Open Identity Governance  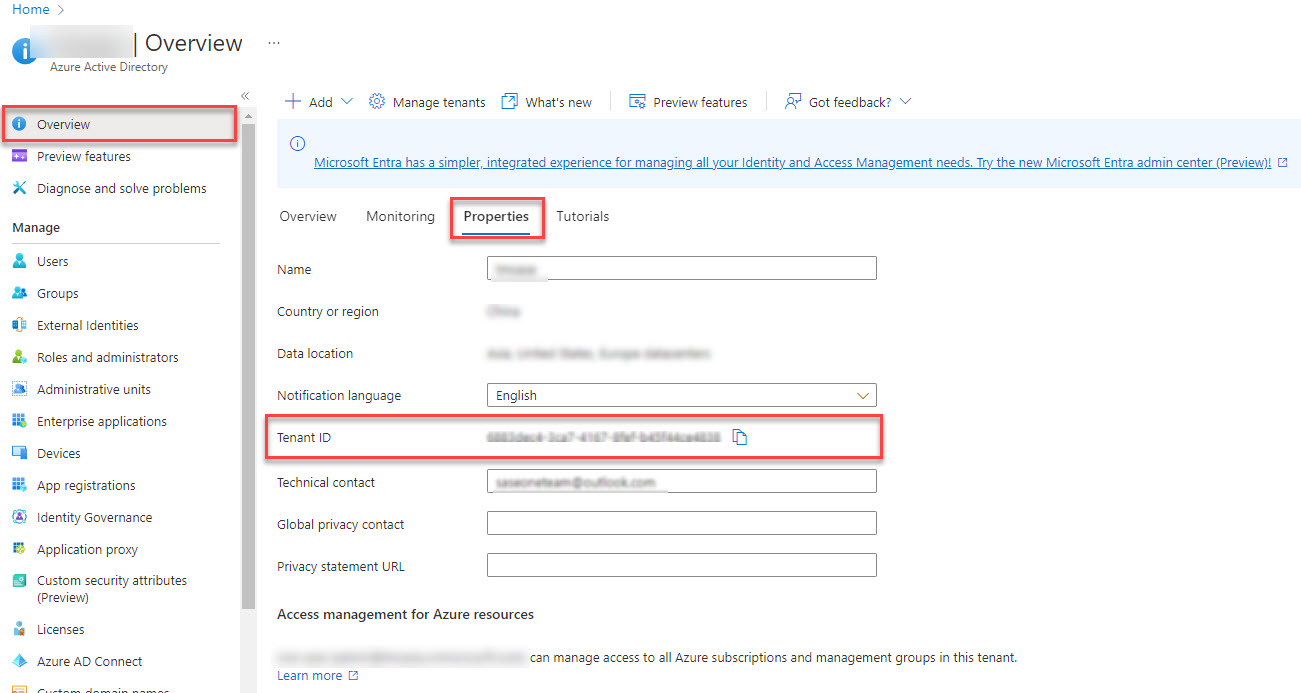pos(94,517)
